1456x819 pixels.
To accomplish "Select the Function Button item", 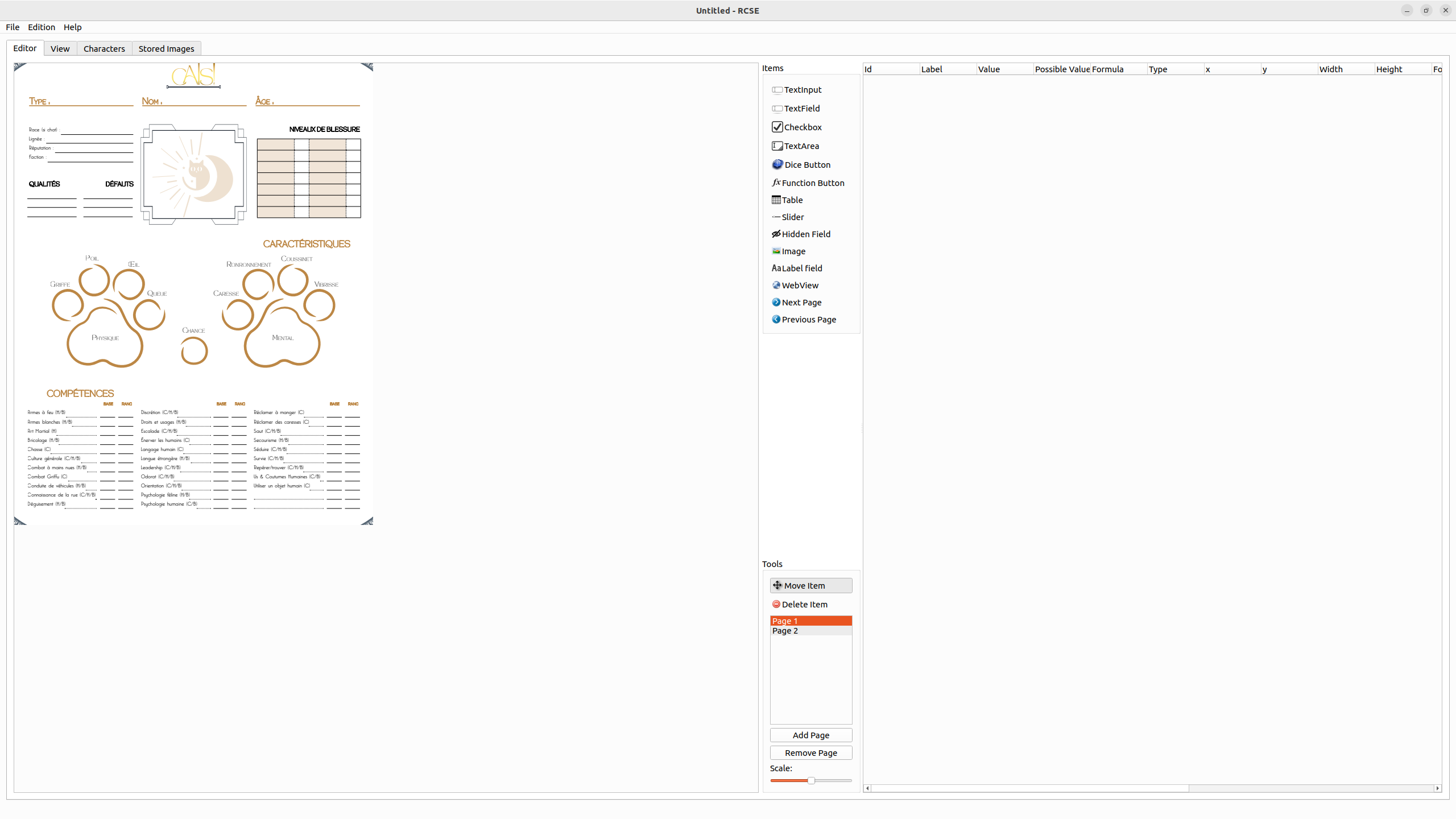I will tap(813, 183).
